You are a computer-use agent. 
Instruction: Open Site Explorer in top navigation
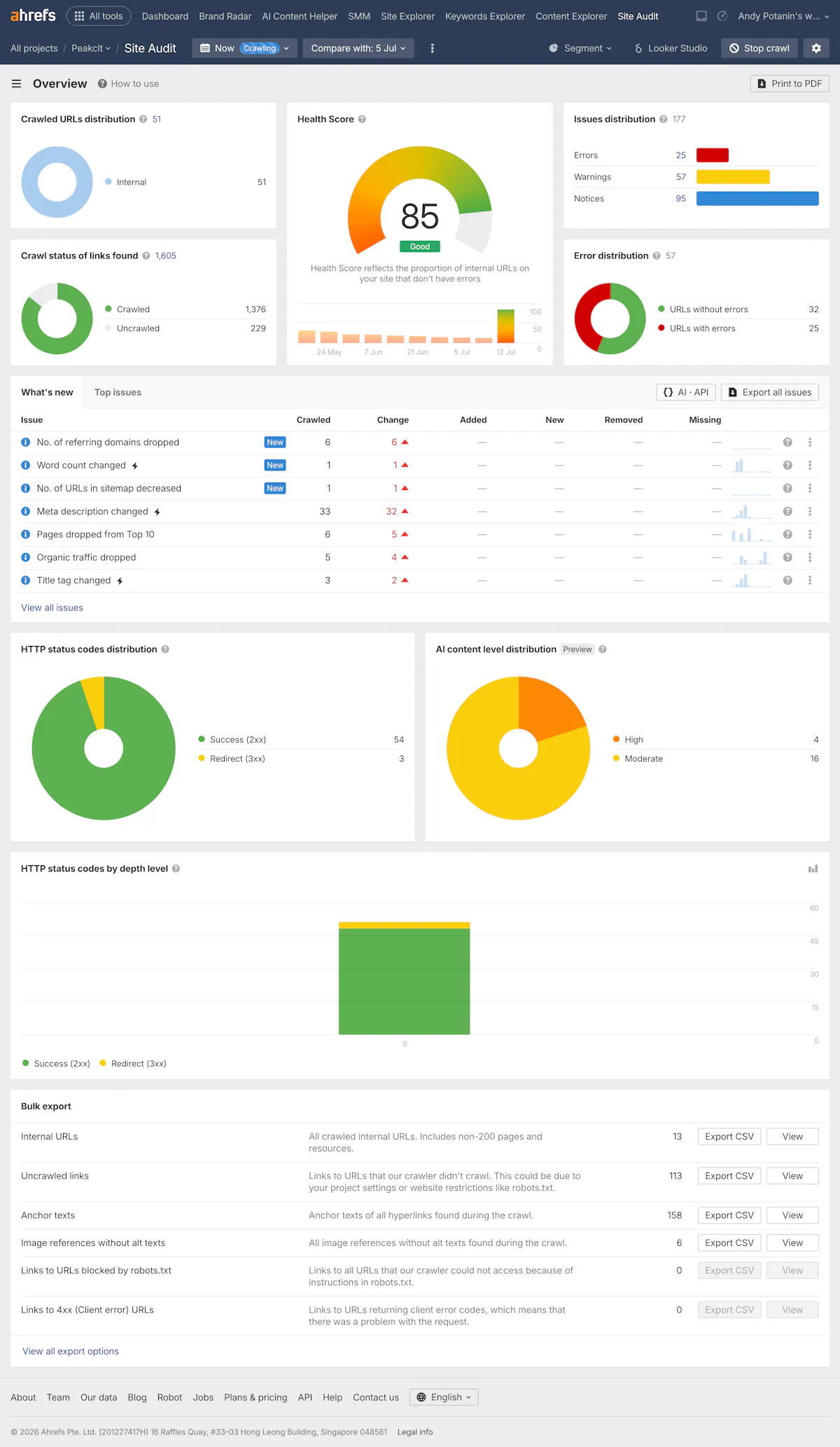(407, 16)
